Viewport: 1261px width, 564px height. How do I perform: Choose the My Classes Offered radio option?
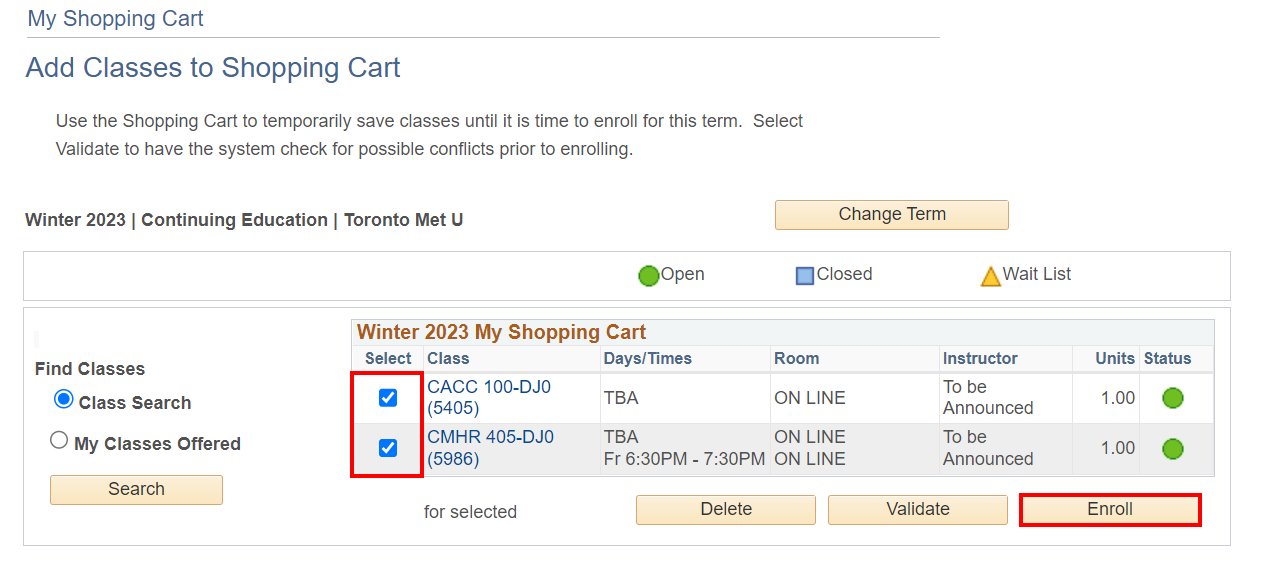[59, 441]
